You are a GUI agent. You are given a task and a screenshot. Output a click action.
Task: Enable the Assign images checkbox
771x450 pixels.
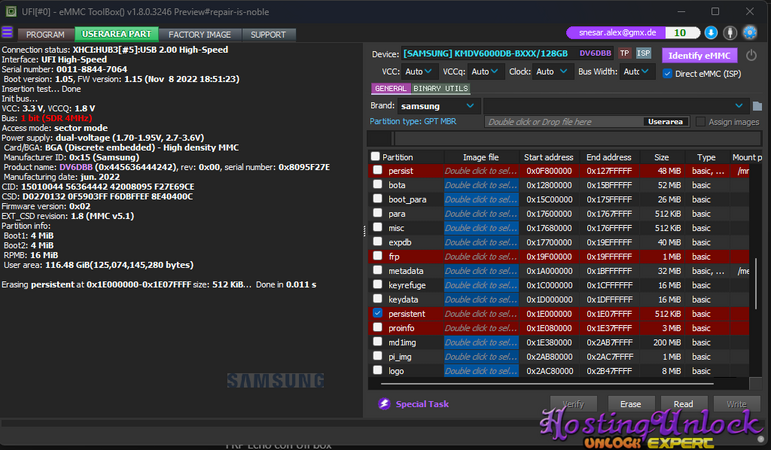click(700, 121)
